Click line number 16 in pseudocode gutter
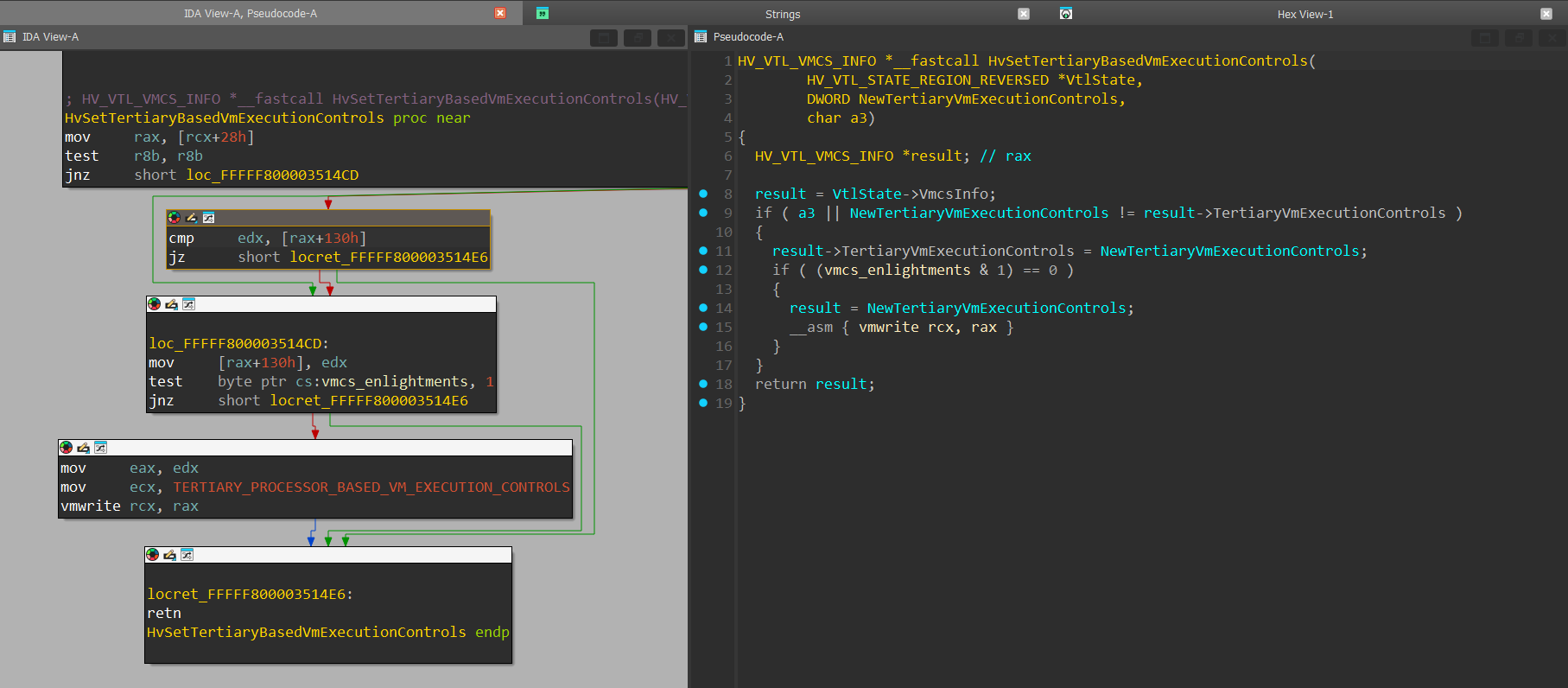 click(724, 347)
